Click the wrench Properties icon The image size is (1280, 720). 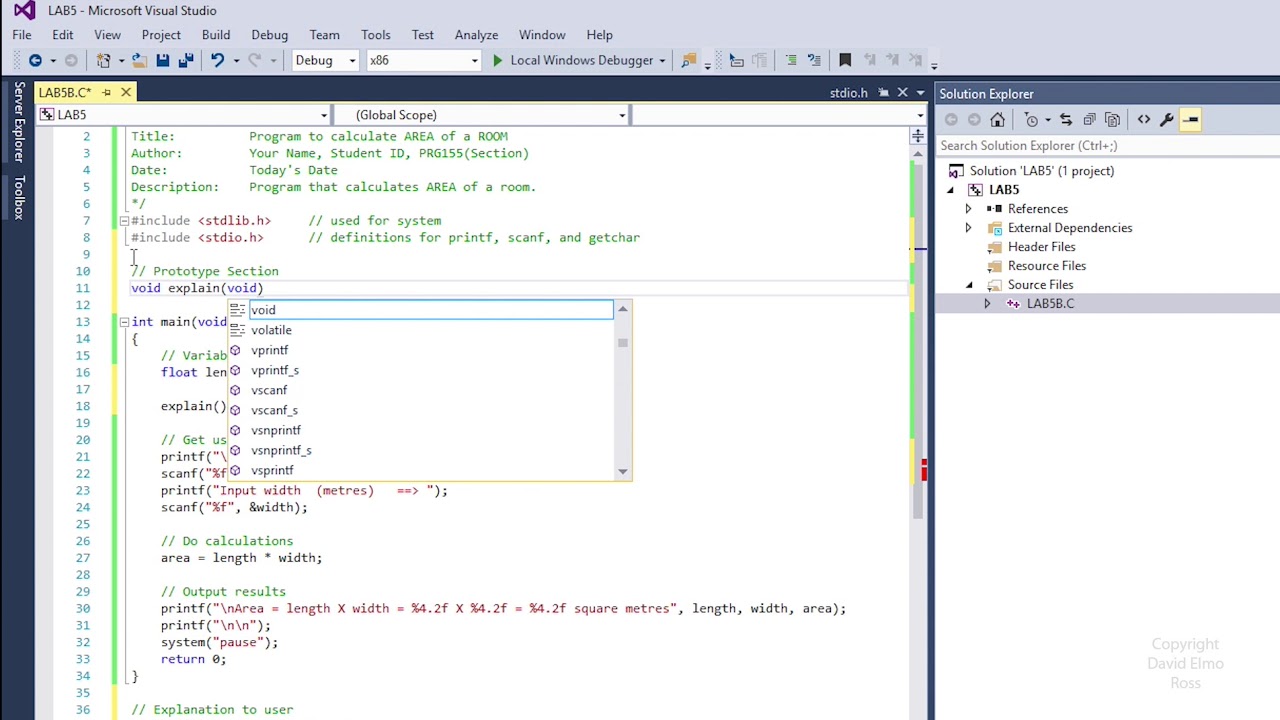tap(1166, 119)
